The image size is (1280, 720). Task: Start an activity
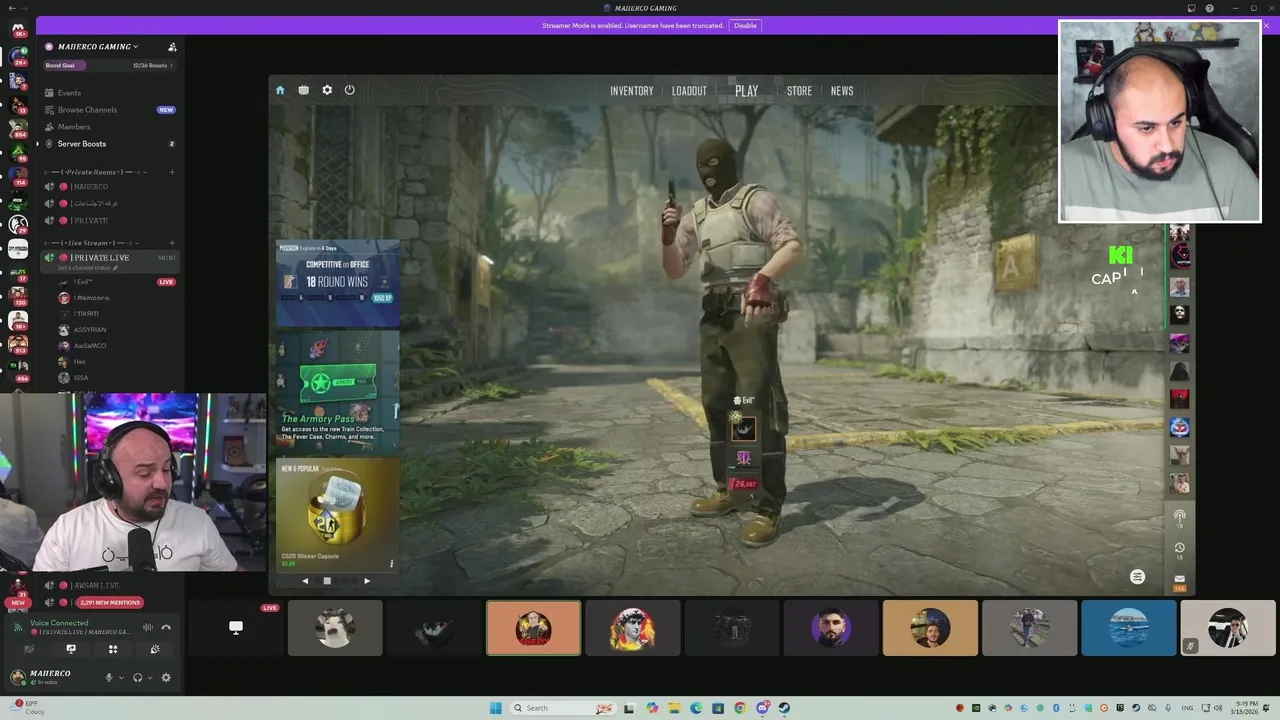113,649
